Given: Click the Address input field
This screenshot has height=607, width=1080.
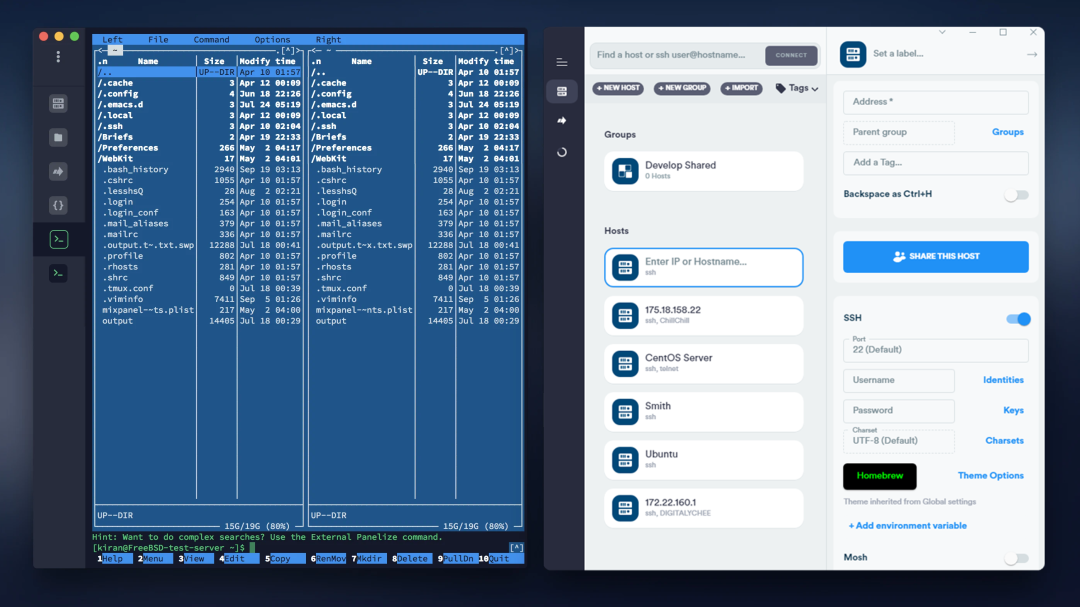Looking at the screenshot, I should point(935,102).
